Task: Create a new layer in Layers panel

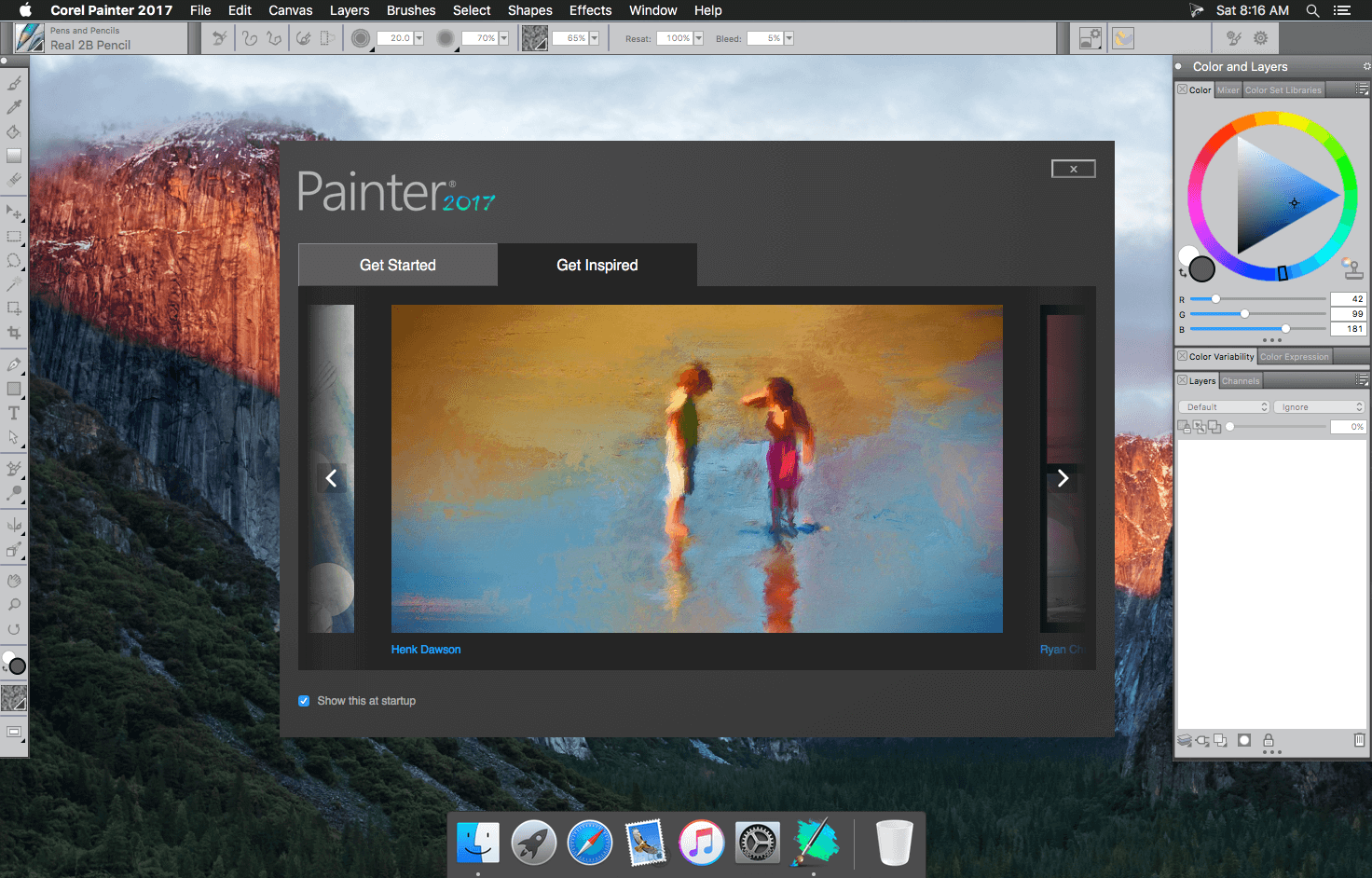Action: point(1220,740)
